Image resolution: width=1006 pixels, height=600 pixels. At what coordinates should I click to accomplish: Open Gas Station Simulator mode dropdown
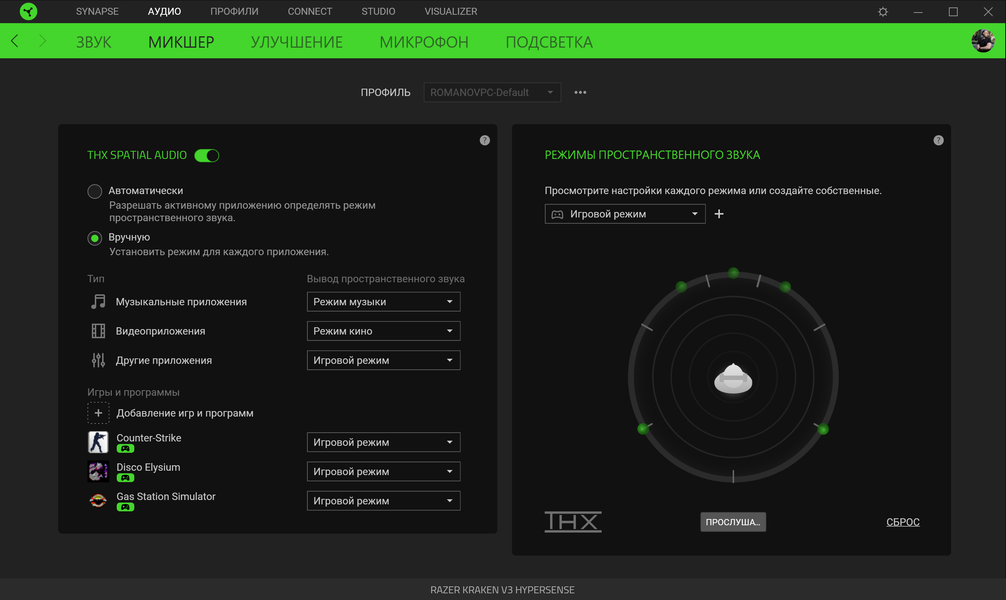coord(384,501)
